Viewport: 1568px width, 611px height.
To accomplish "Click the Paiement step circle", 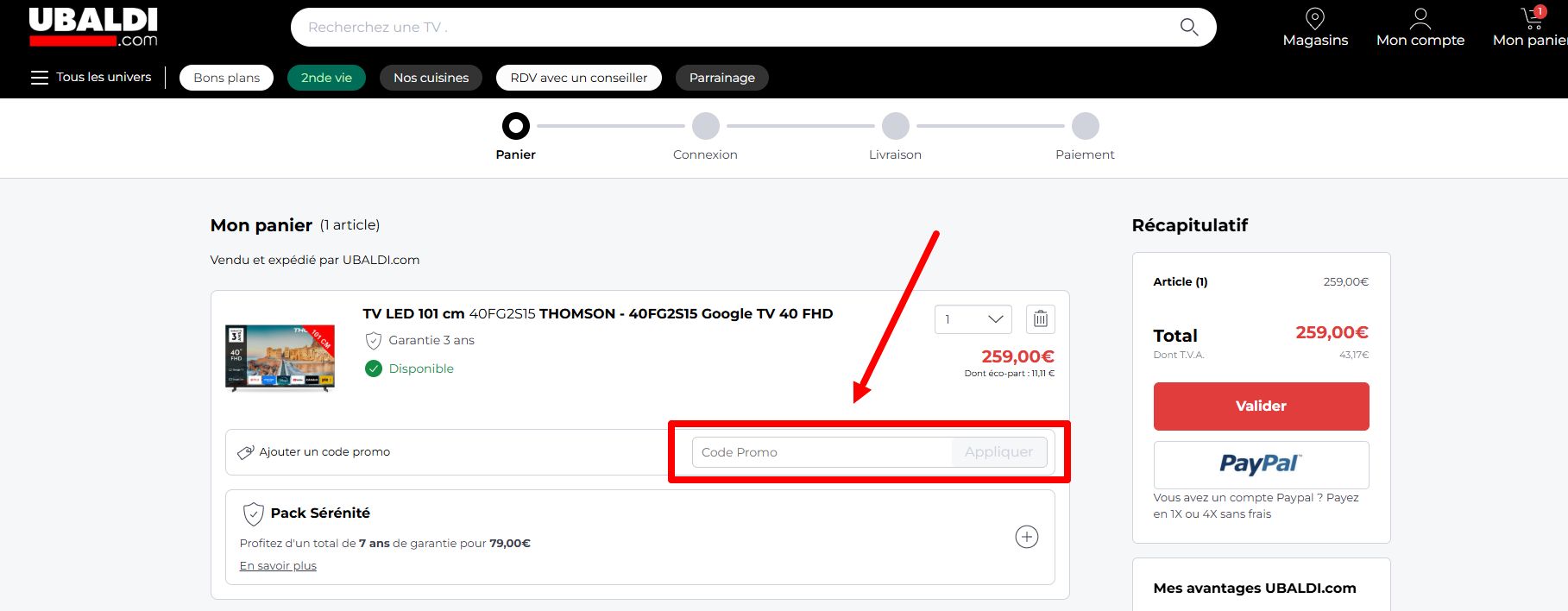I will pyautogui.click(x=1086, y=126).
